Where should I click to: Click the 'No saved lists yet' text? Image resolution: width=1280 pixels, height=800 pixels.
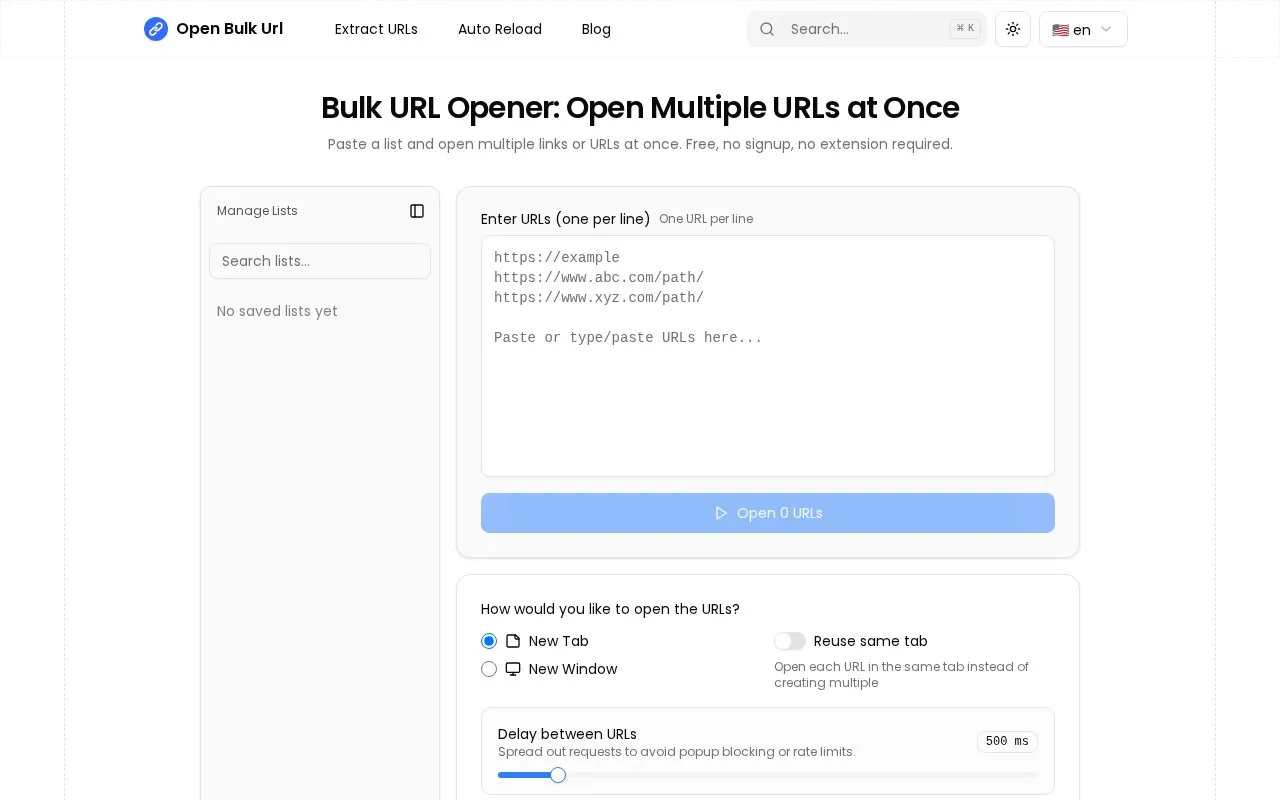point(277,311)
